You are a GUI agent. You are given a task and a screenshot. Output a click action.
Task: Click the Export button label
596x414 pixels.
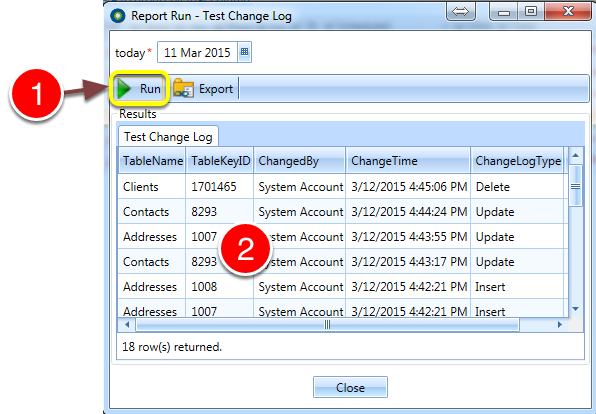coord(216,89)
